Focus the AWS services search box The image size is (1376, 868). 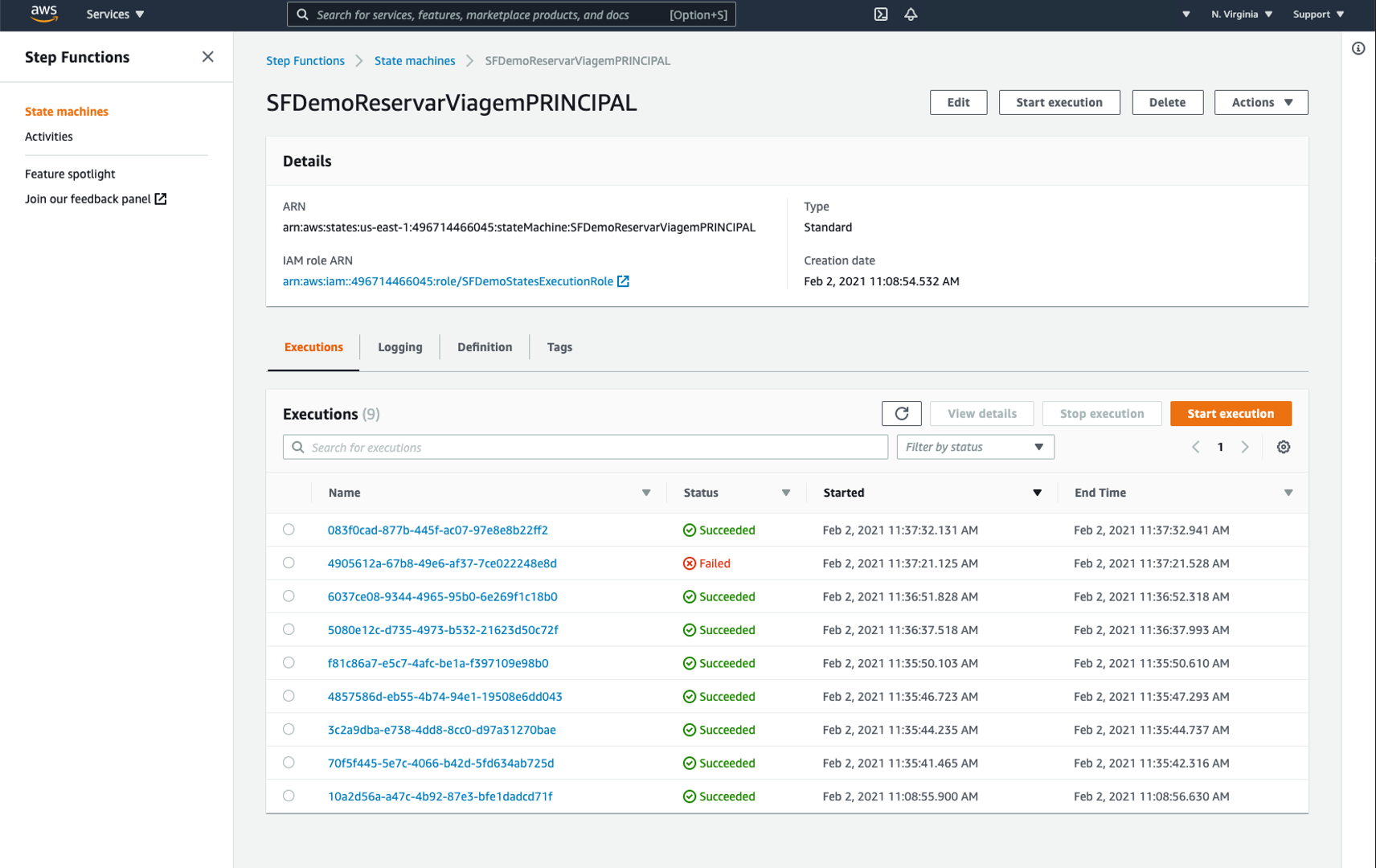coord(511,14)
